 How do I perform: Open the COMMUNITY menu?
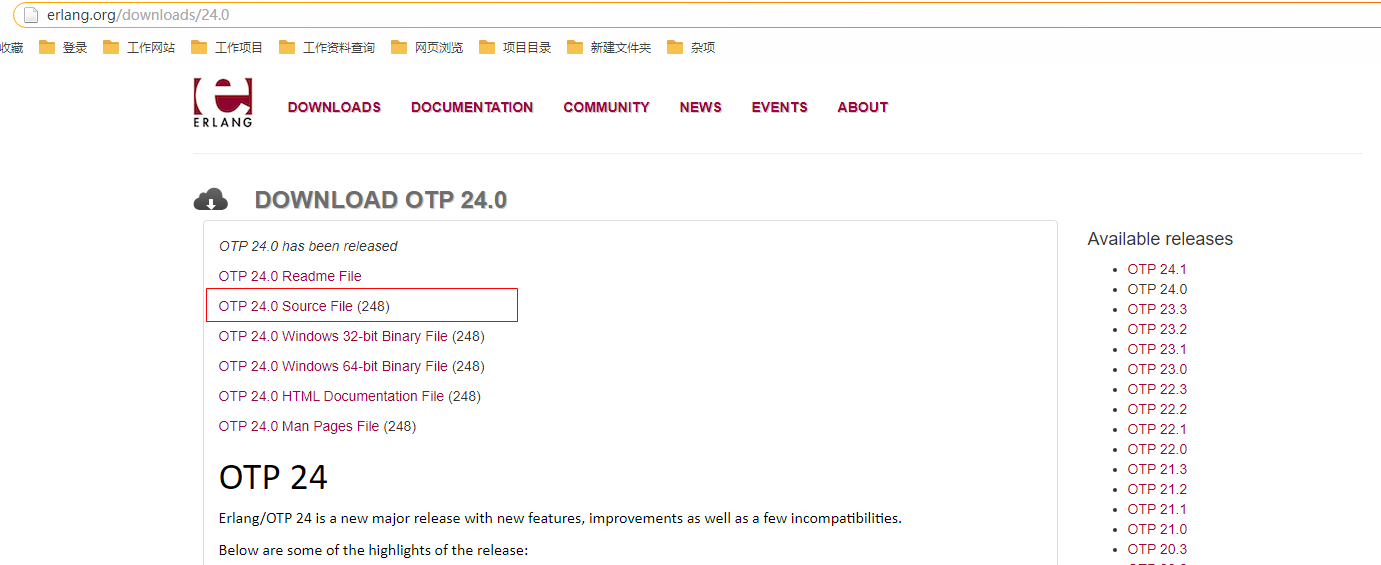tap(606, 107)
